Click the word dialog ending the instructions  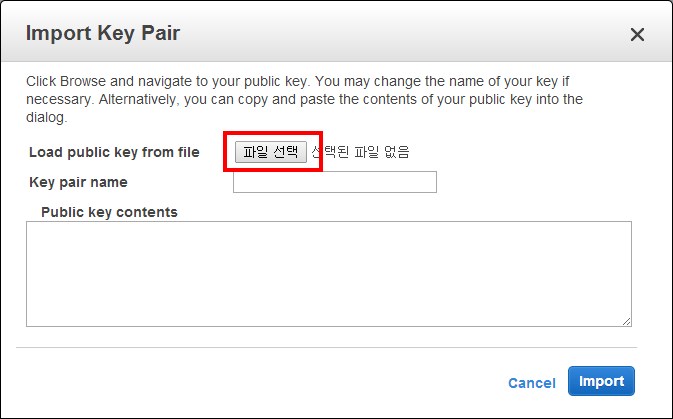46,117
